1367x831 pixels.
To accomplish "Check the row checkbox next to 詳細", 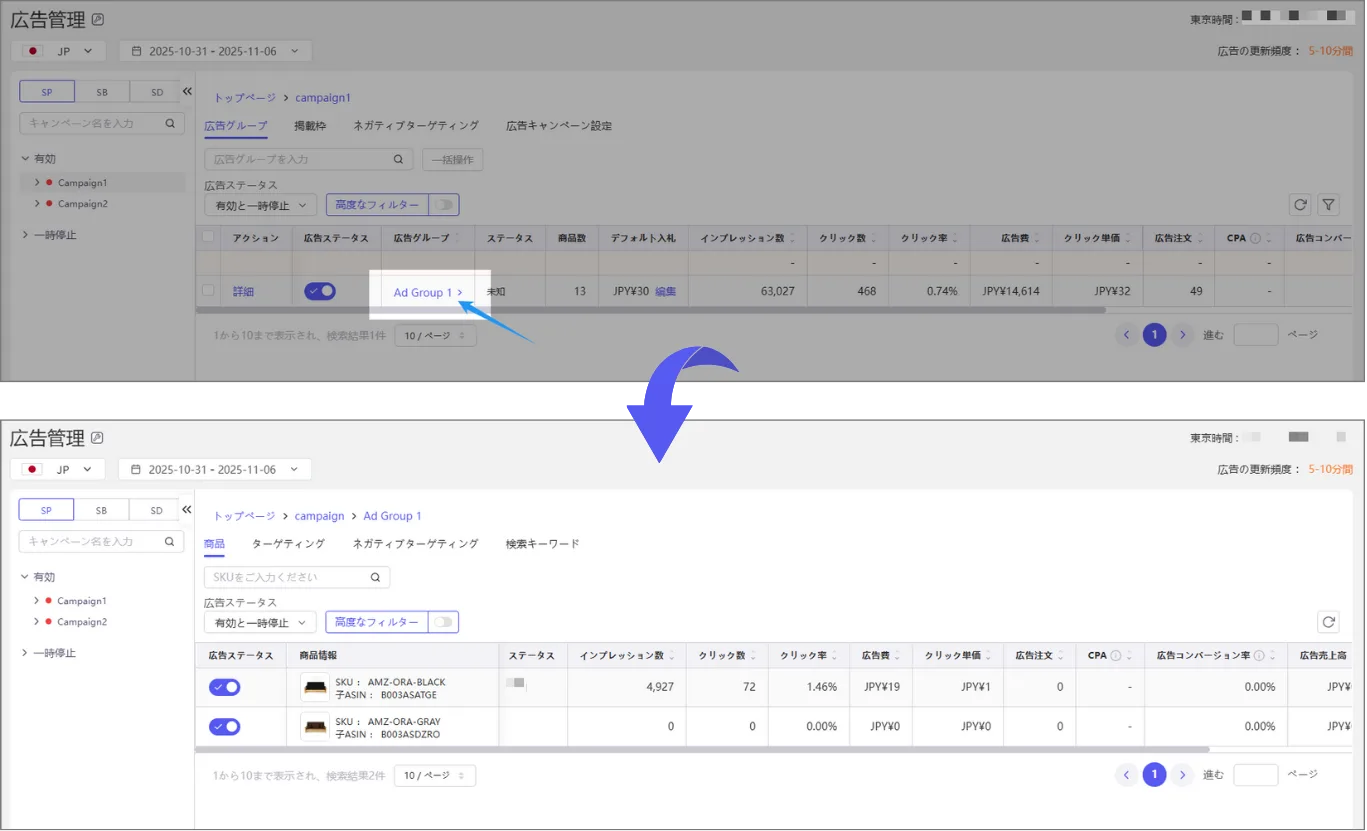I will click(208, 291).
